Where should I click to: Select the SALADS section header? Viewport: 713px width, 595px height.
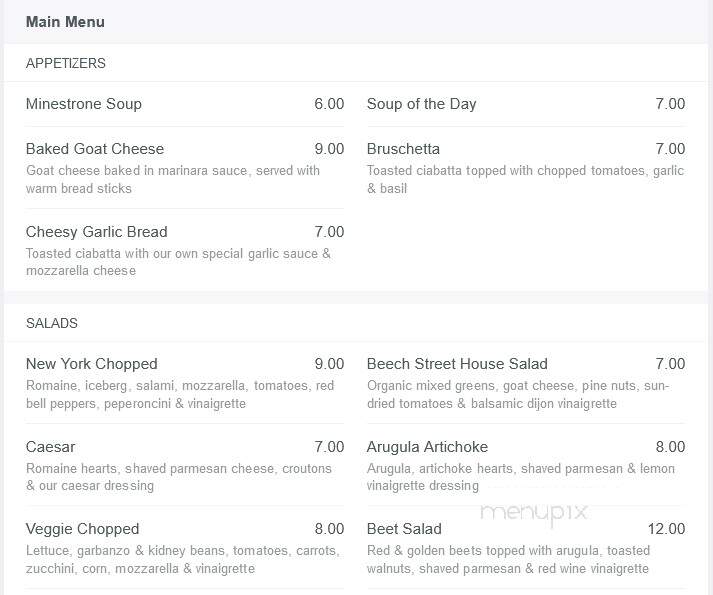coord(51,323)
